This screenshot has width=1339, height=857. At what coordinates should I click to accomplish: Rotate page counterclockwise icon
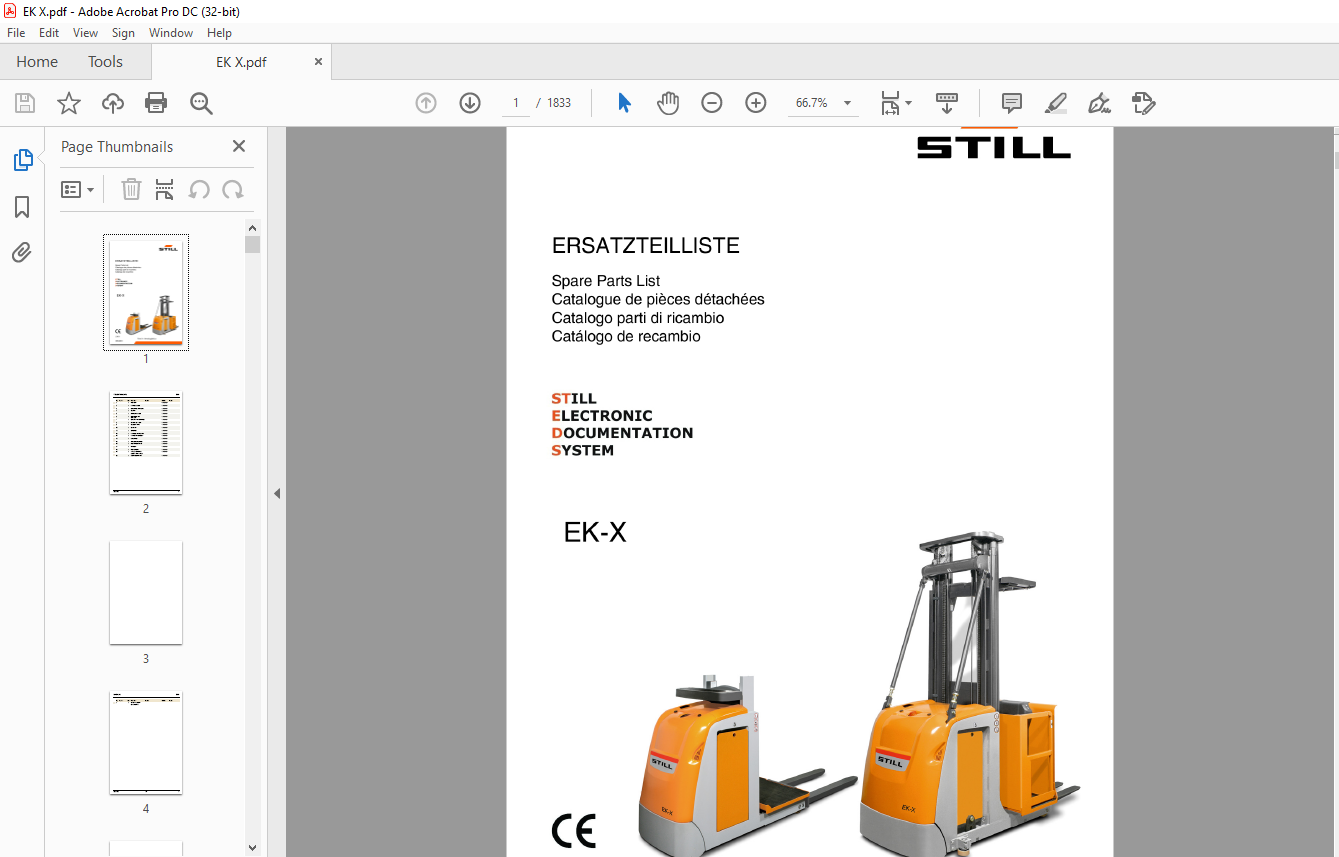point(199,189)
